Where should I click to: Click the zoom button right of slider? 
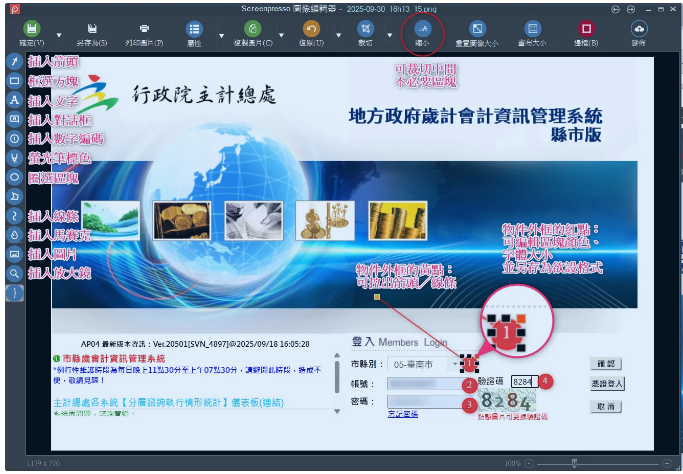[x=666, y=463]
